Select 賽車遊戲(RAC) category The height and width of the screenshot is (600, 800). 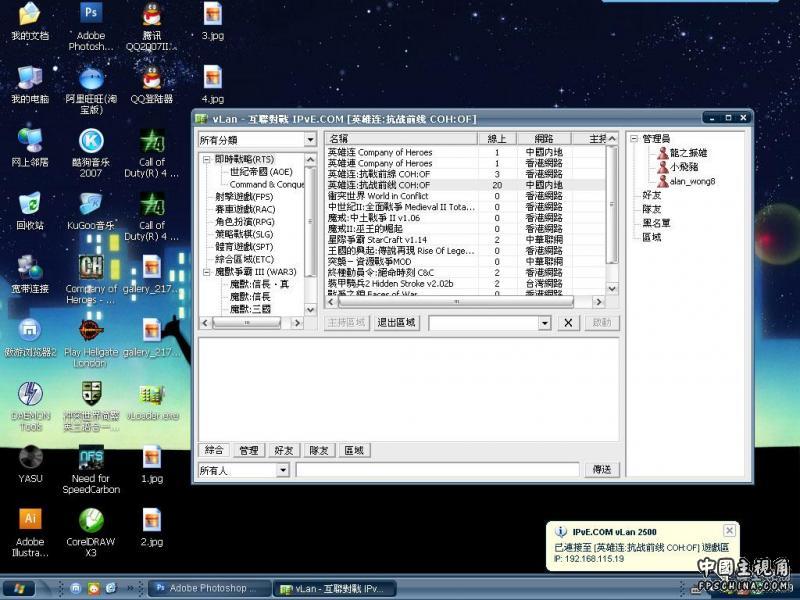(245, 209)
